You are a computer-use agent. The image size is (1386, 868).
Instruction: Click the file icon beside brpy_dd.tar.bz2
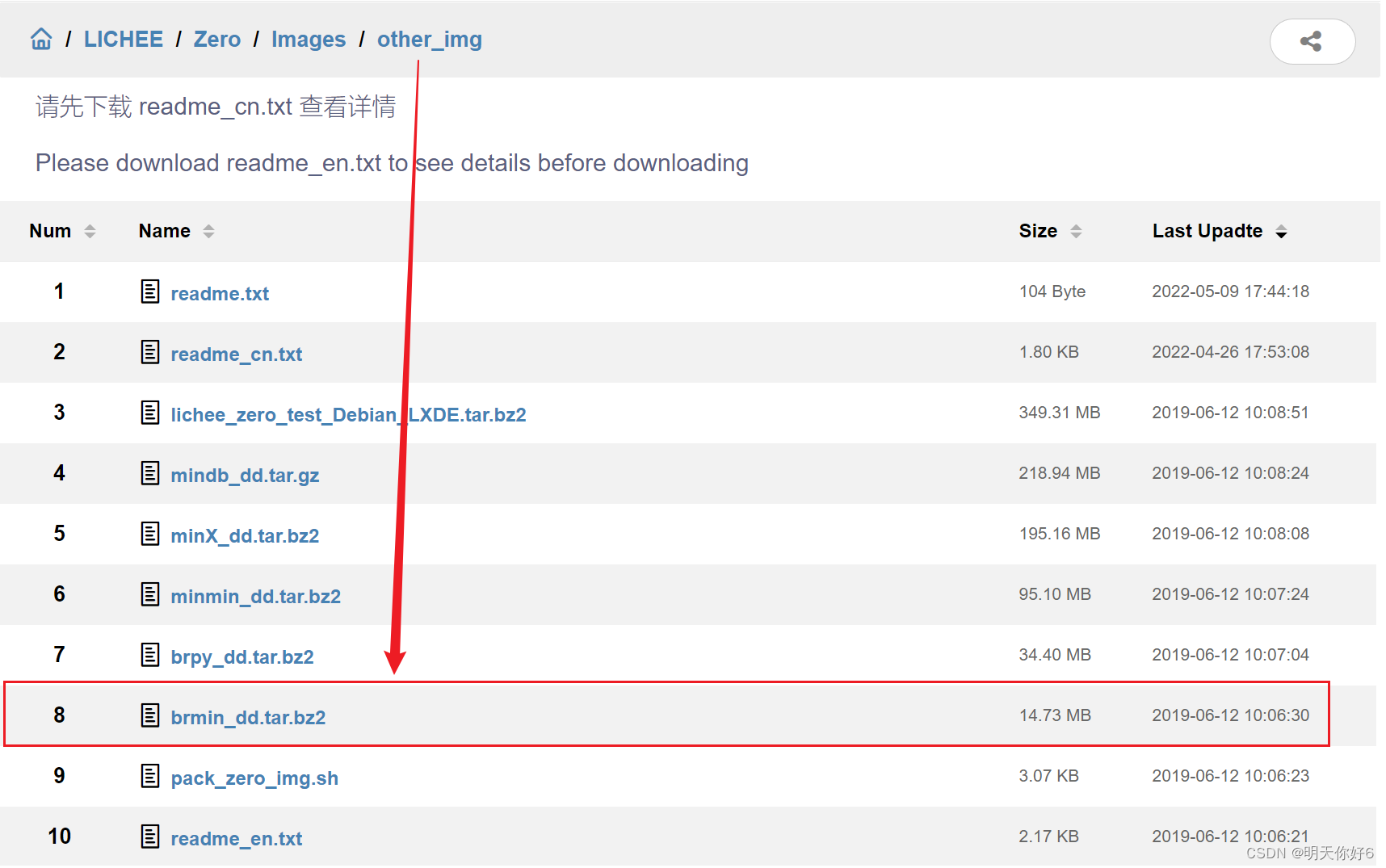(150, 655)
